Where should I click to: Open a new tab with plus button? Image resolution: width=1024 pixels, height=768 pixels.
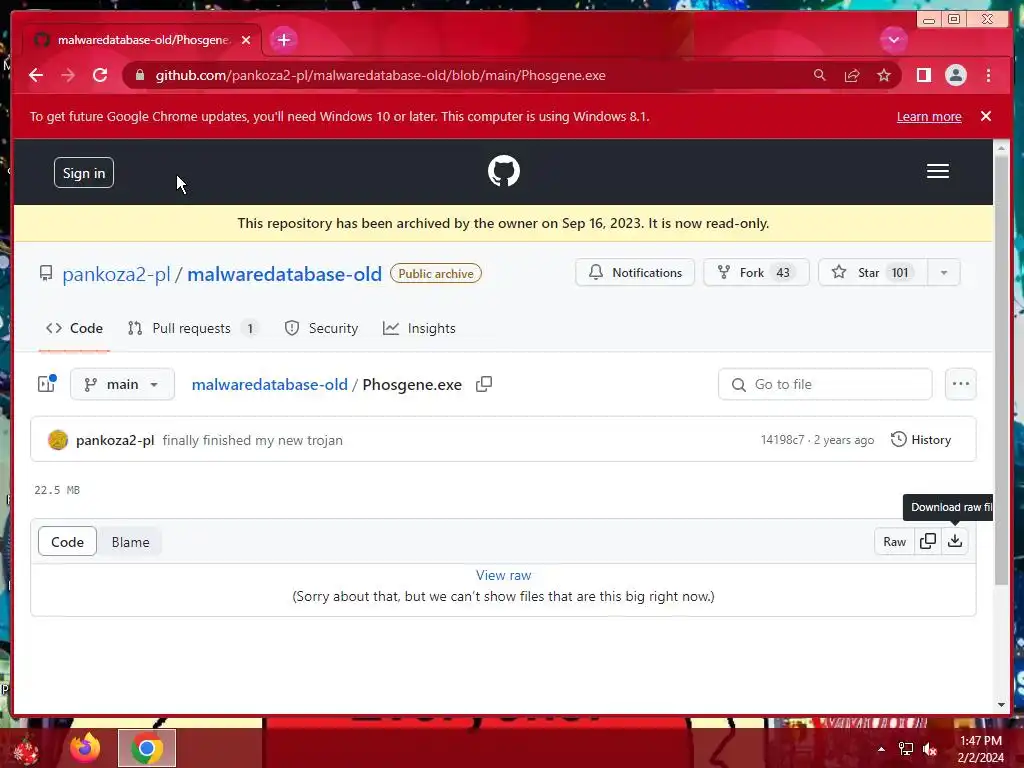tap(283, 40)
